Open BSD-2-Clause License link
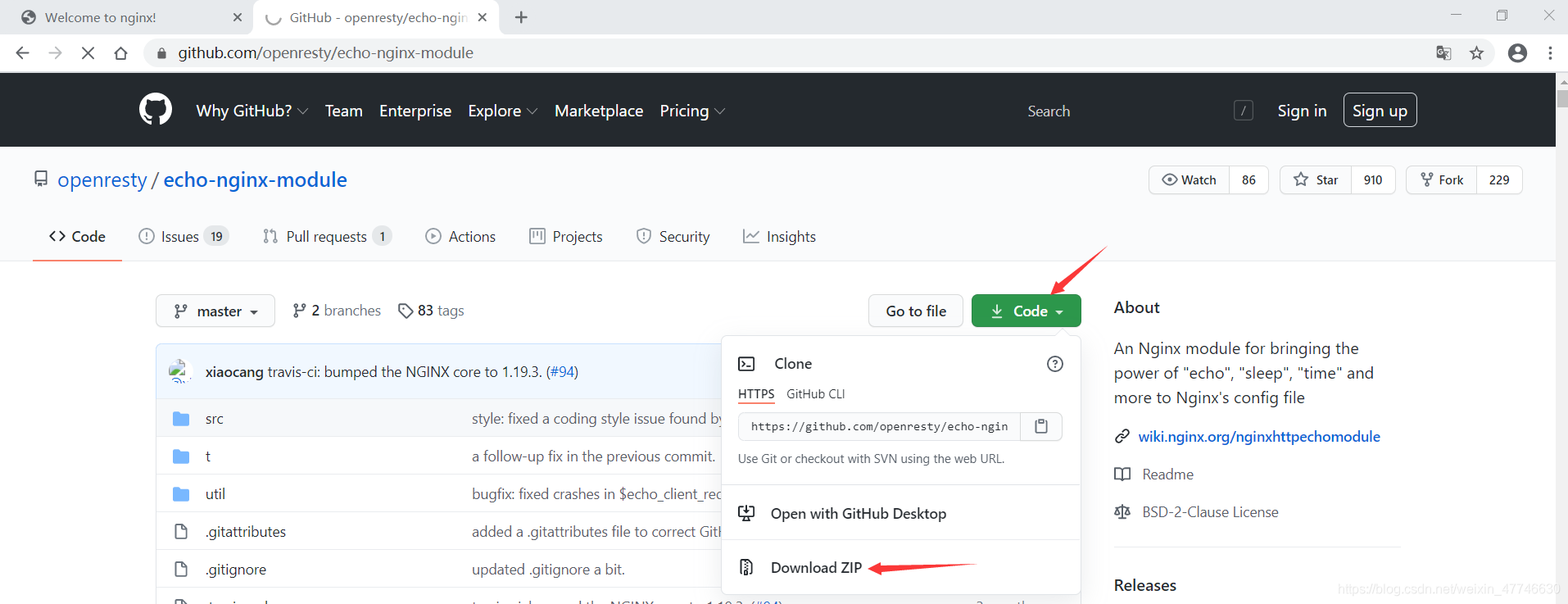Screen dimensions: 1568x604 1210,512
